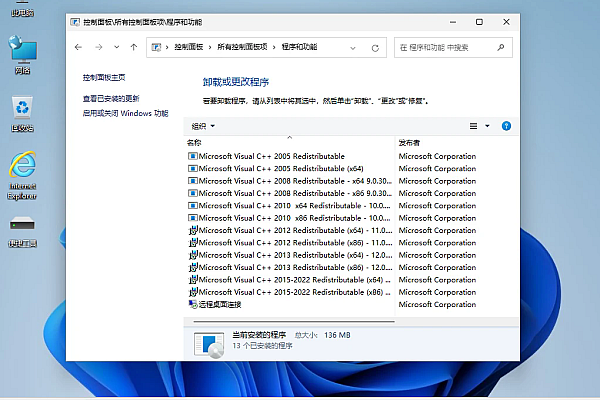Image resolution: width=600 pixels, height=400 pixels.
Task: Click 程序和功能 in the breadcrumb
Action: pos(299,47)
